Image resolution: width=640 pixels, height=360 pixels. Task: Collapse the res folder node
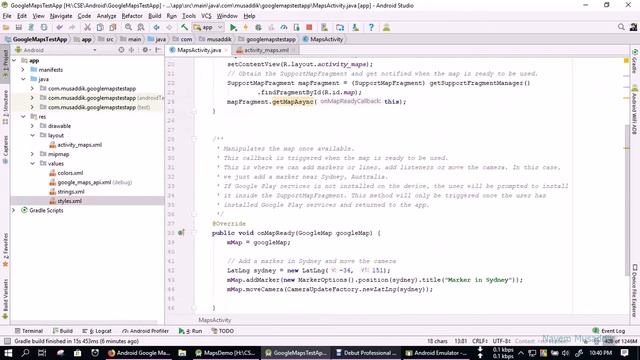click(23, 117)
